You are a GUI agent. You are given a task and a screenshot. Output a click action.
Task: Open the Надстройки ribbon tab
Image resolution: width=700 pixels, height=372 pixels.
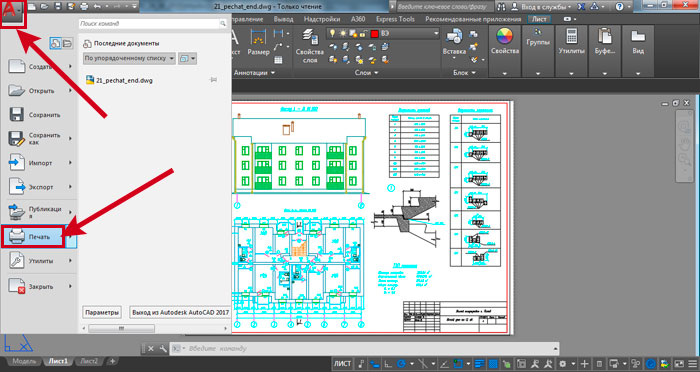[x=322, y=19]
